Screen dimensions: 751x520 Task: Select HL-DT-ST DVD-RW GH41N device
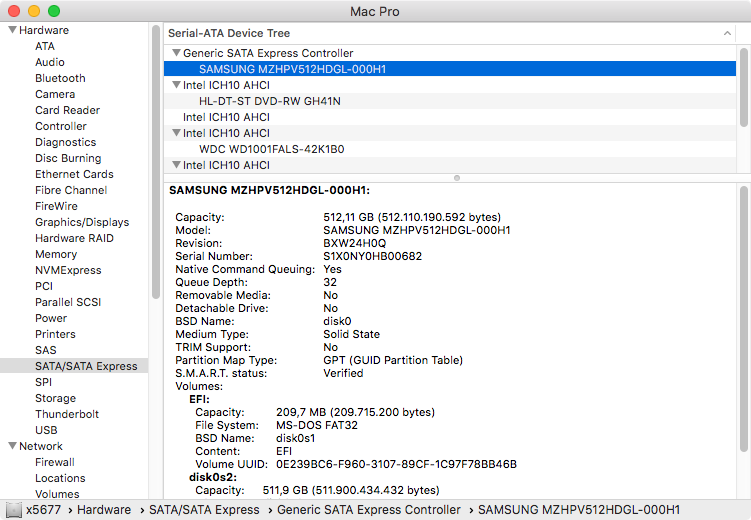pyautogui.click(x=450, y=101)
